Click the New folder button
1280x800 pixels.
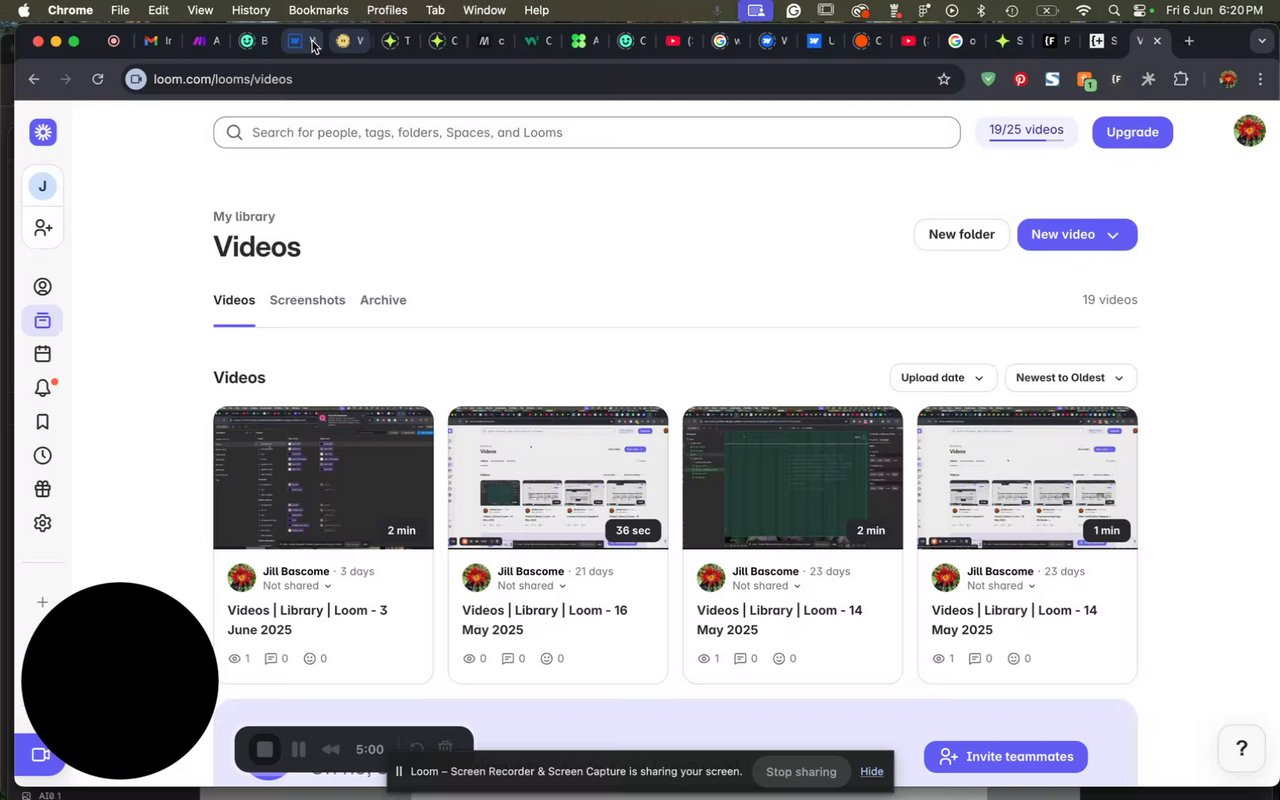click(x=961, y=234)
